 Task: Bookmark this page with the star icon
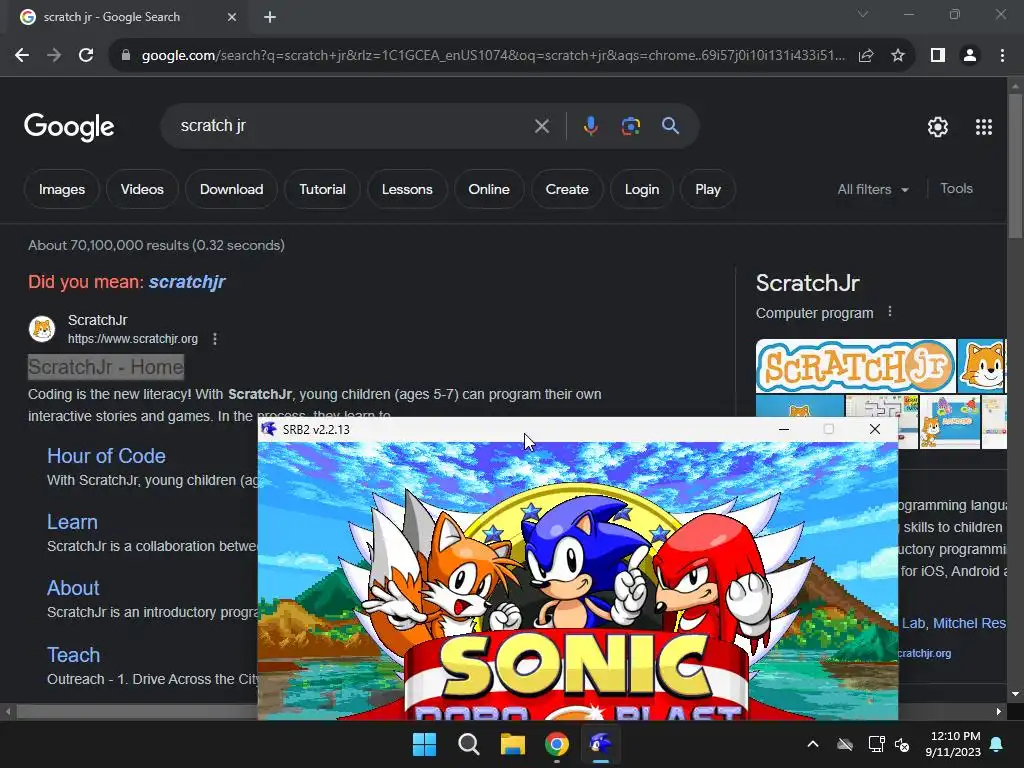898,56
